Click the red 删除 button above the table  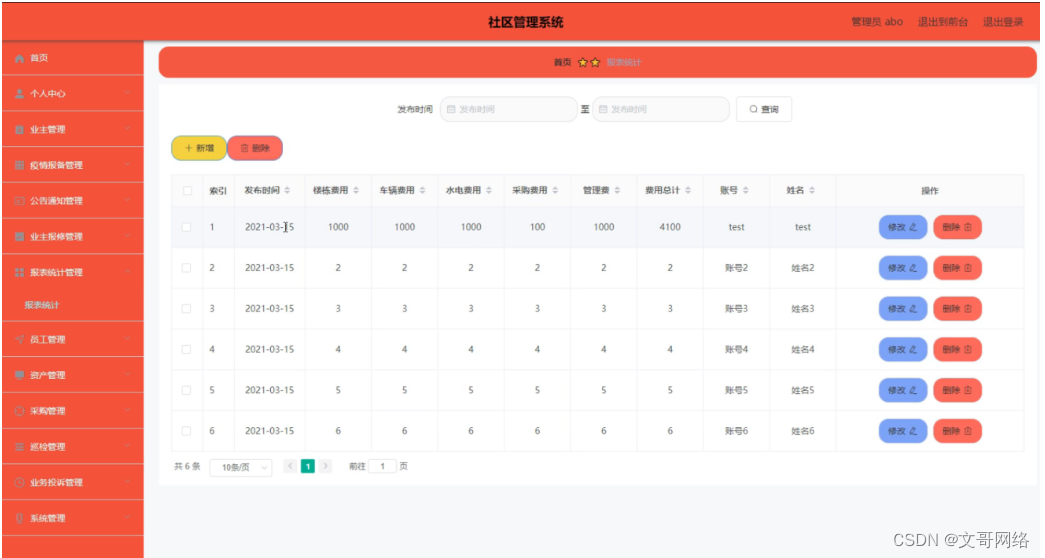click(x=255, y=148)
